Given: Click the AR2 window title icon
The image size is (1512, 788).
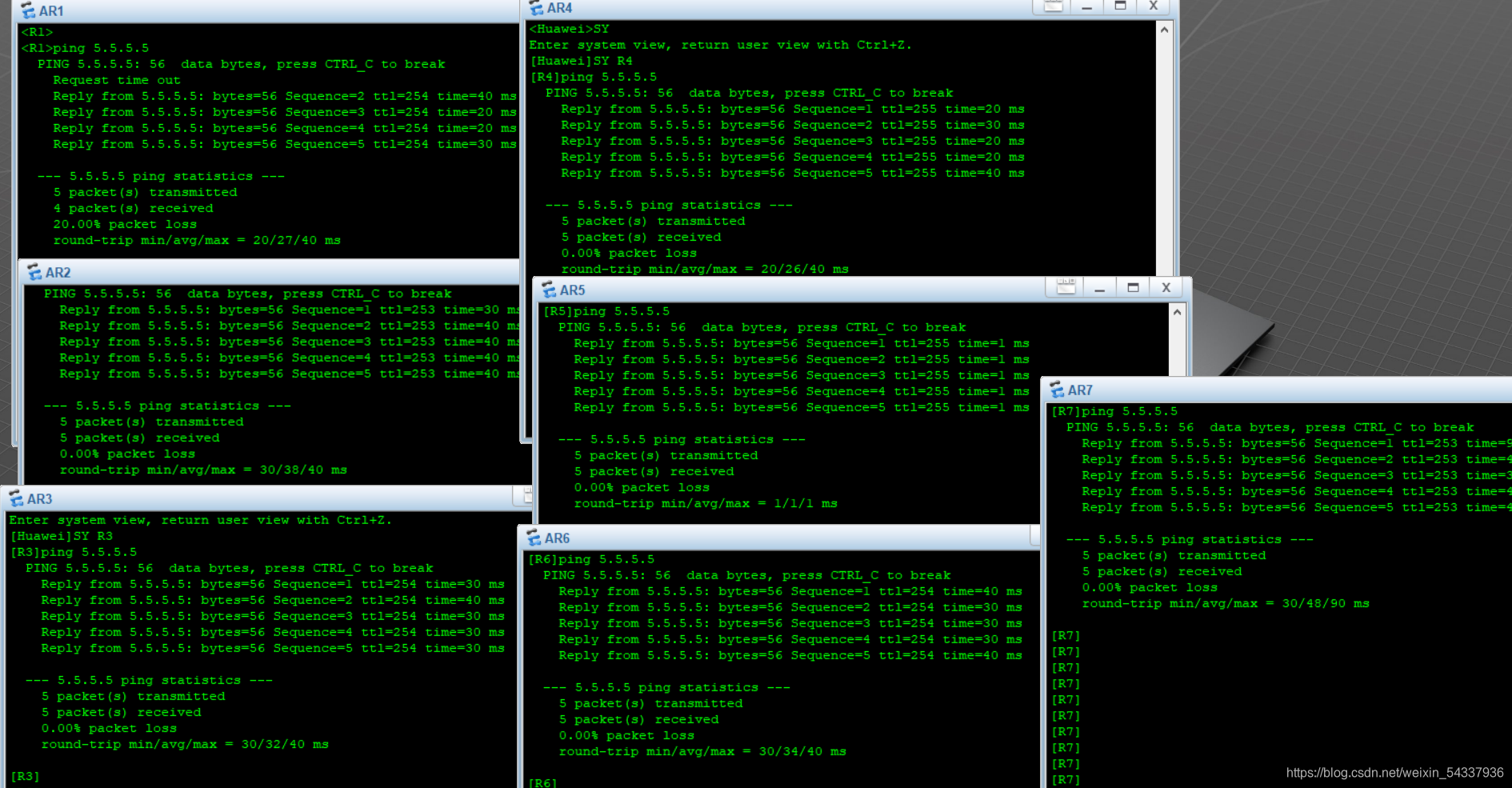Looking at the screenshot, I should pos(34,272).
